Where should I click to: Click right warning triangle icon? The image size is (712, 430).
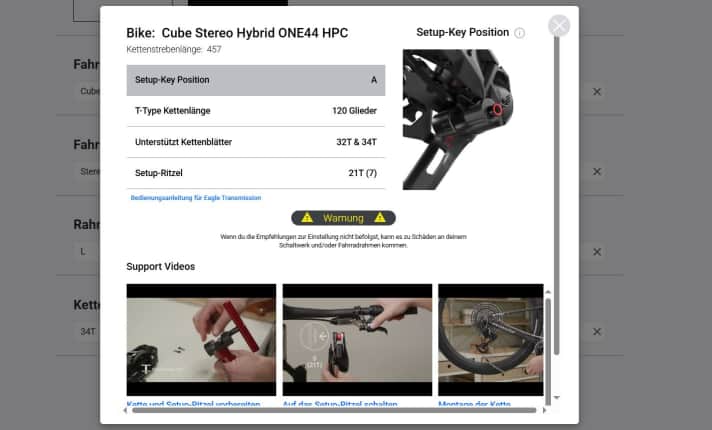[x=379, y=217]
